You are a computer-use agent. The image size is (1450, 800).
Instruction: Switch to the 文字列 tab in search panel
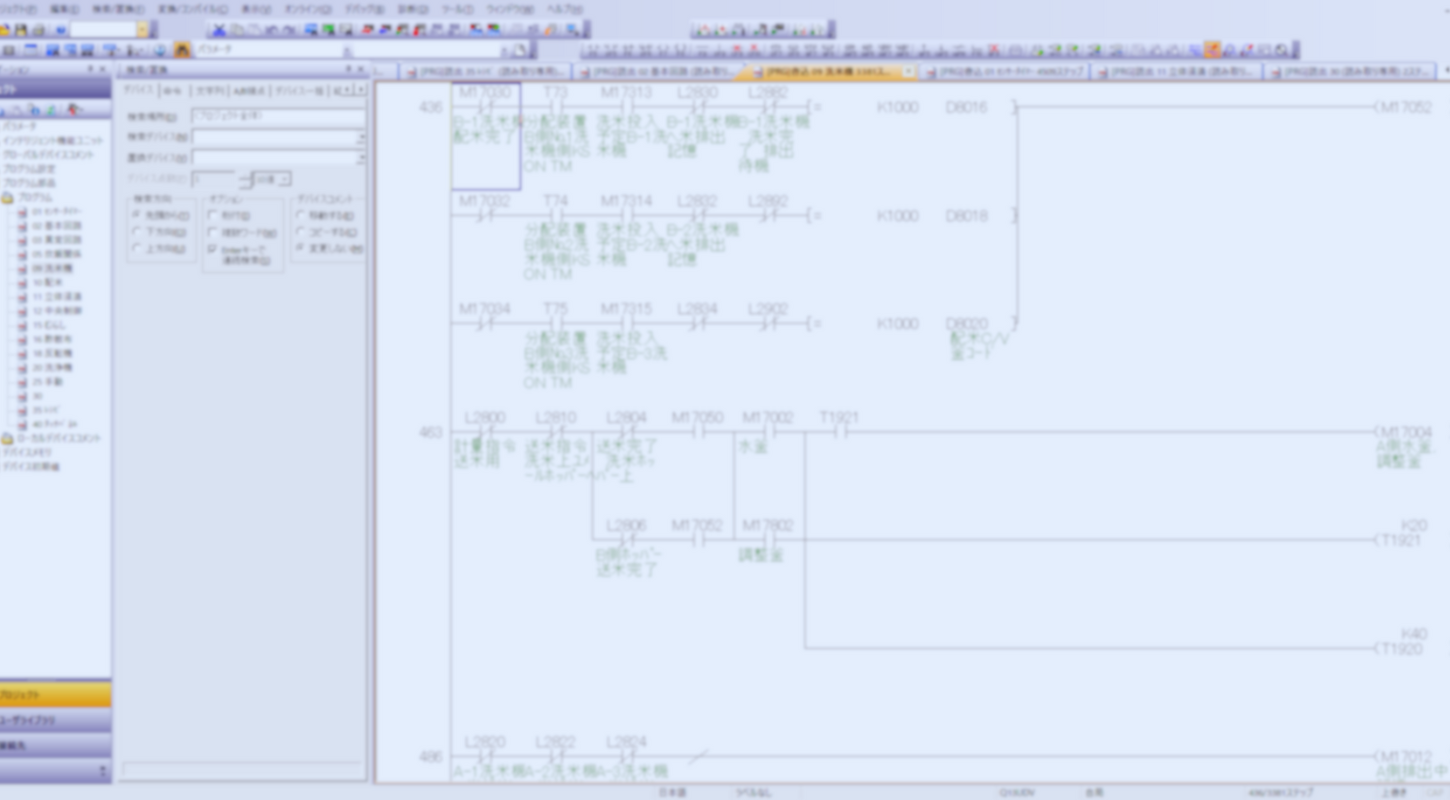pyautogui.click(x=208, y=91)
